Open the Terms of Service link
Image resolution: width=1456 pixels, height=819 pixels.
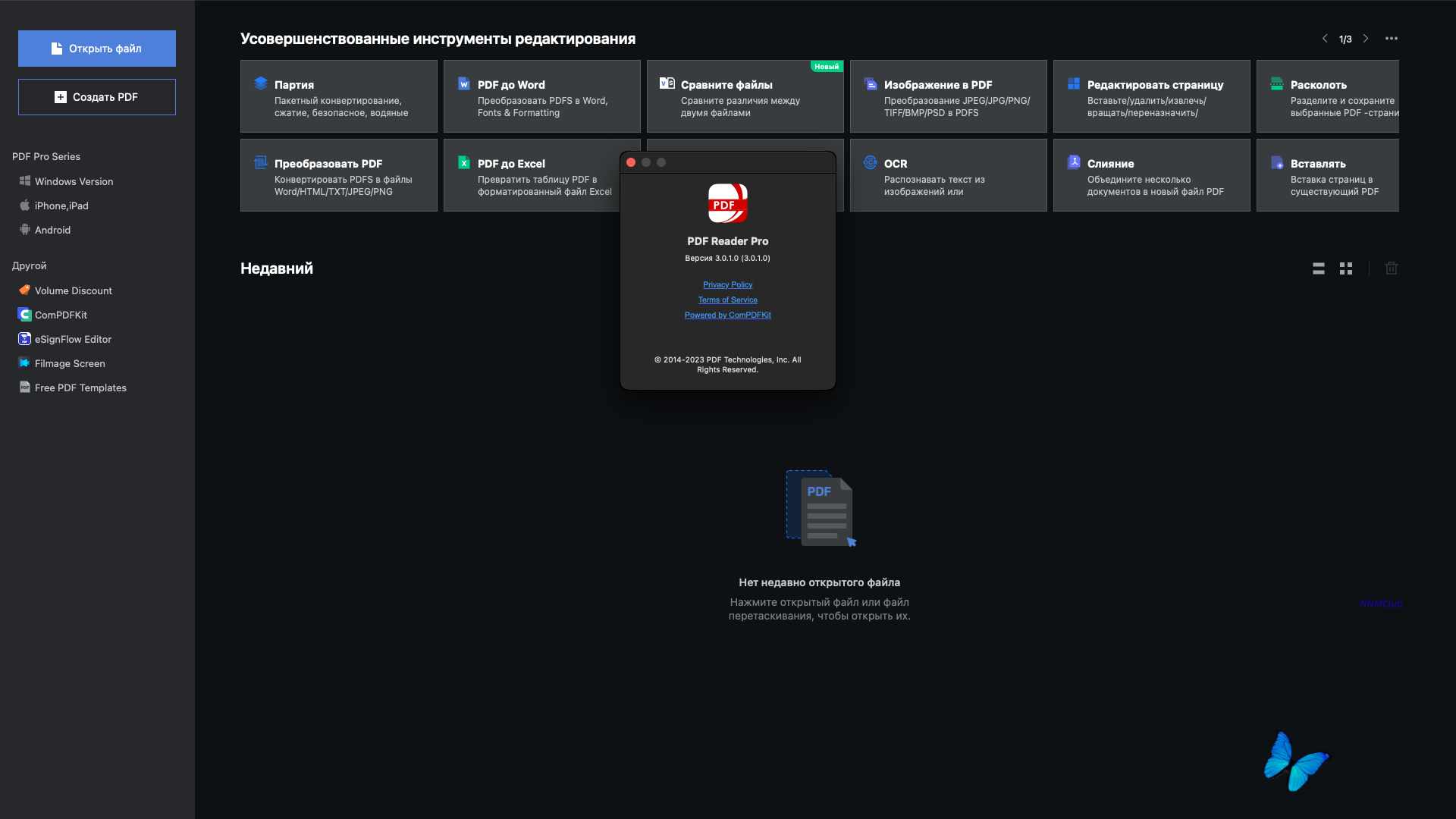coord(728,300)
